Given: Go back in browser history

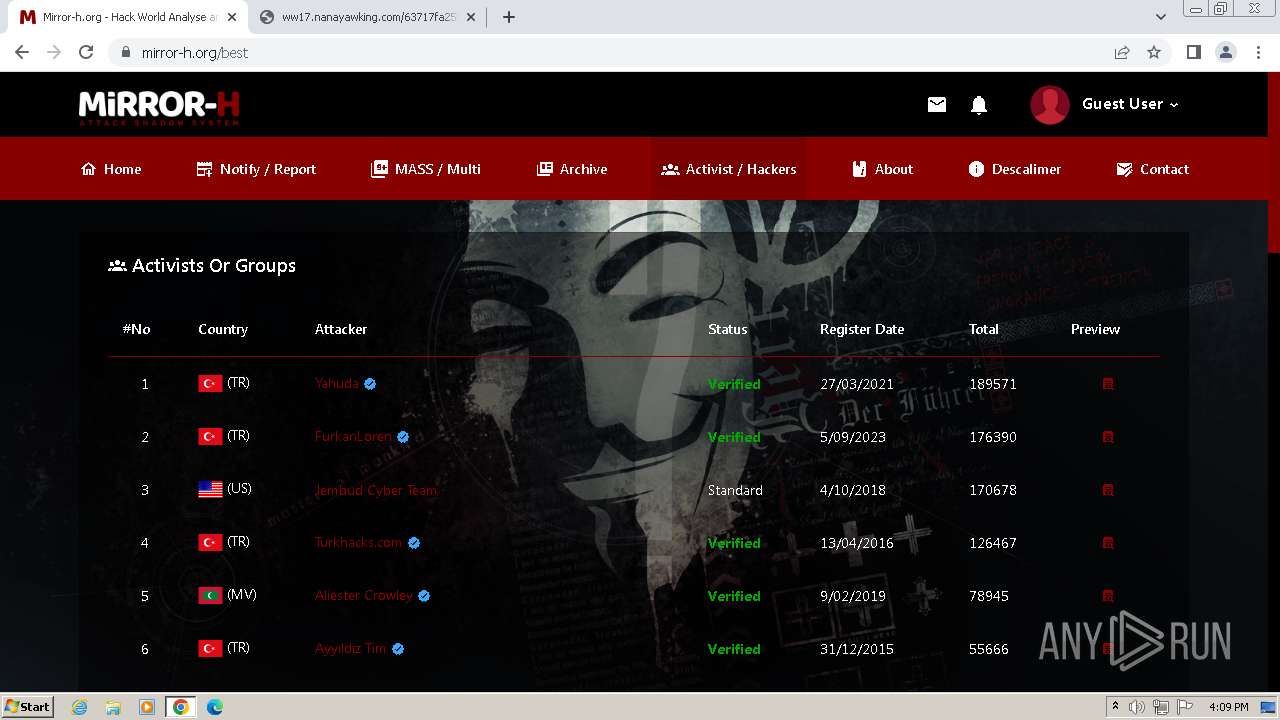Looking at the screenshot, I should click(22, 52).
